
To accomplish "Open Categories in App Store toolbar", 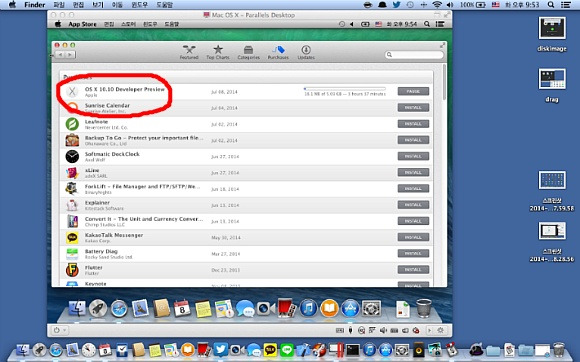I will coord(248,53).
